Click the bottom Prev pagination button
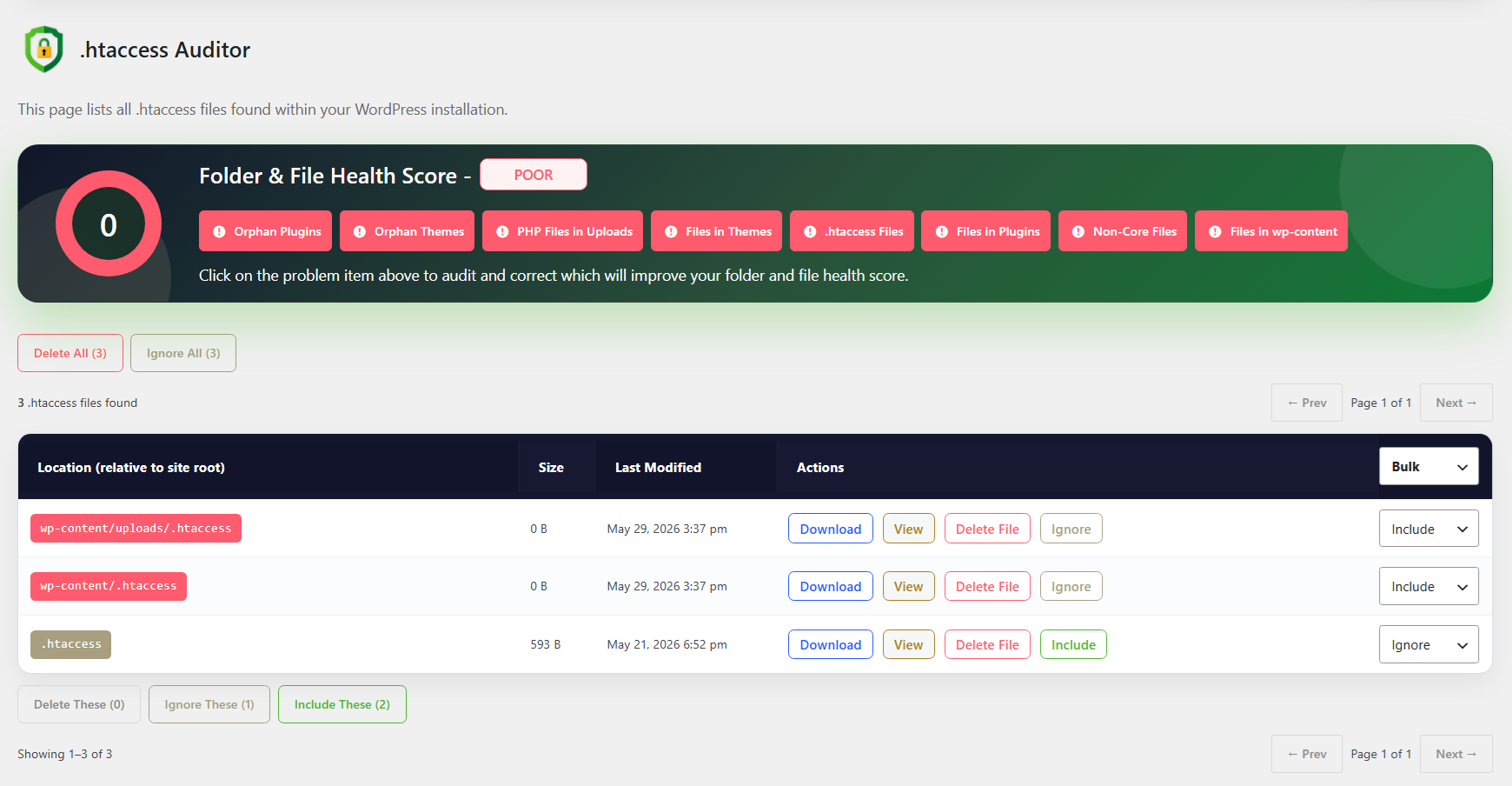The image size is (1512, 786). pyautogui.click(x=1307, y=754)
